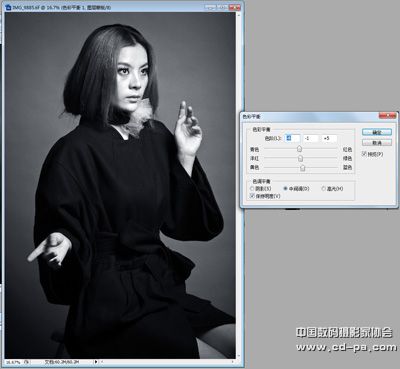The height and width of the screenshot is (369, 400).
Task: Select the Highlights (高光) radio button
Action: pyautogui.click(x=323, y=189)
